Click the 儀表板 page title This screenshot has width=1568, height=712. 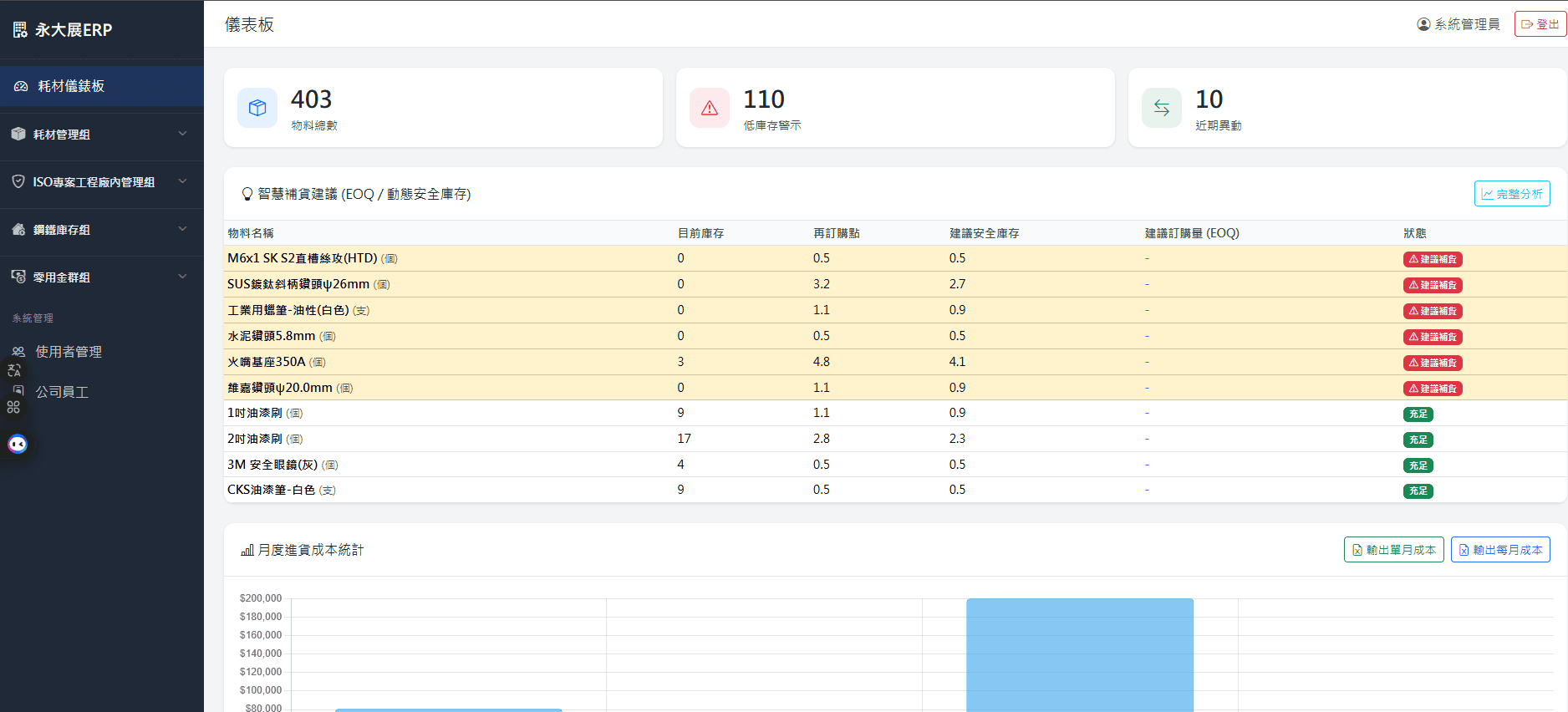pos(249,24)
